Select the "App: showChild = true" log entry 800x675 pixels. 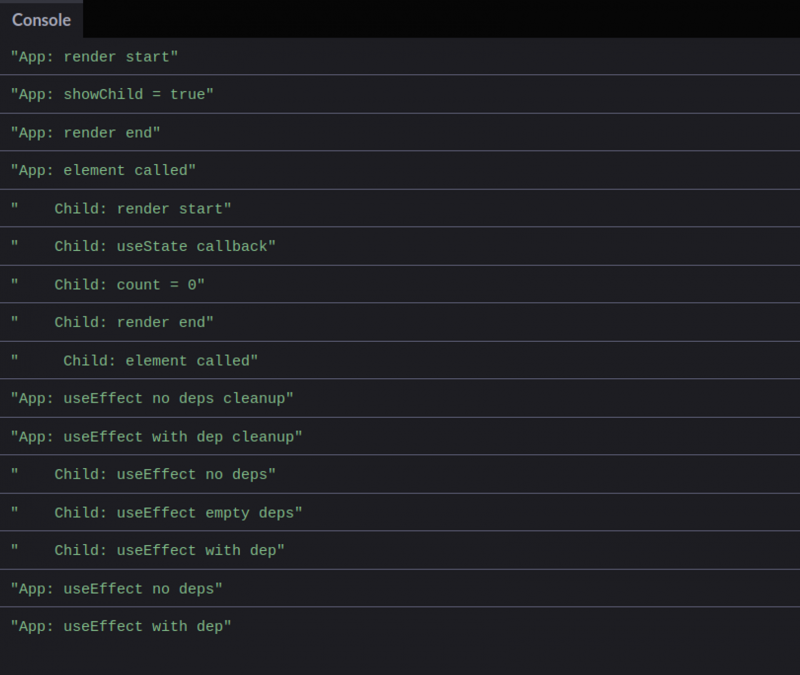click(400, 94)
